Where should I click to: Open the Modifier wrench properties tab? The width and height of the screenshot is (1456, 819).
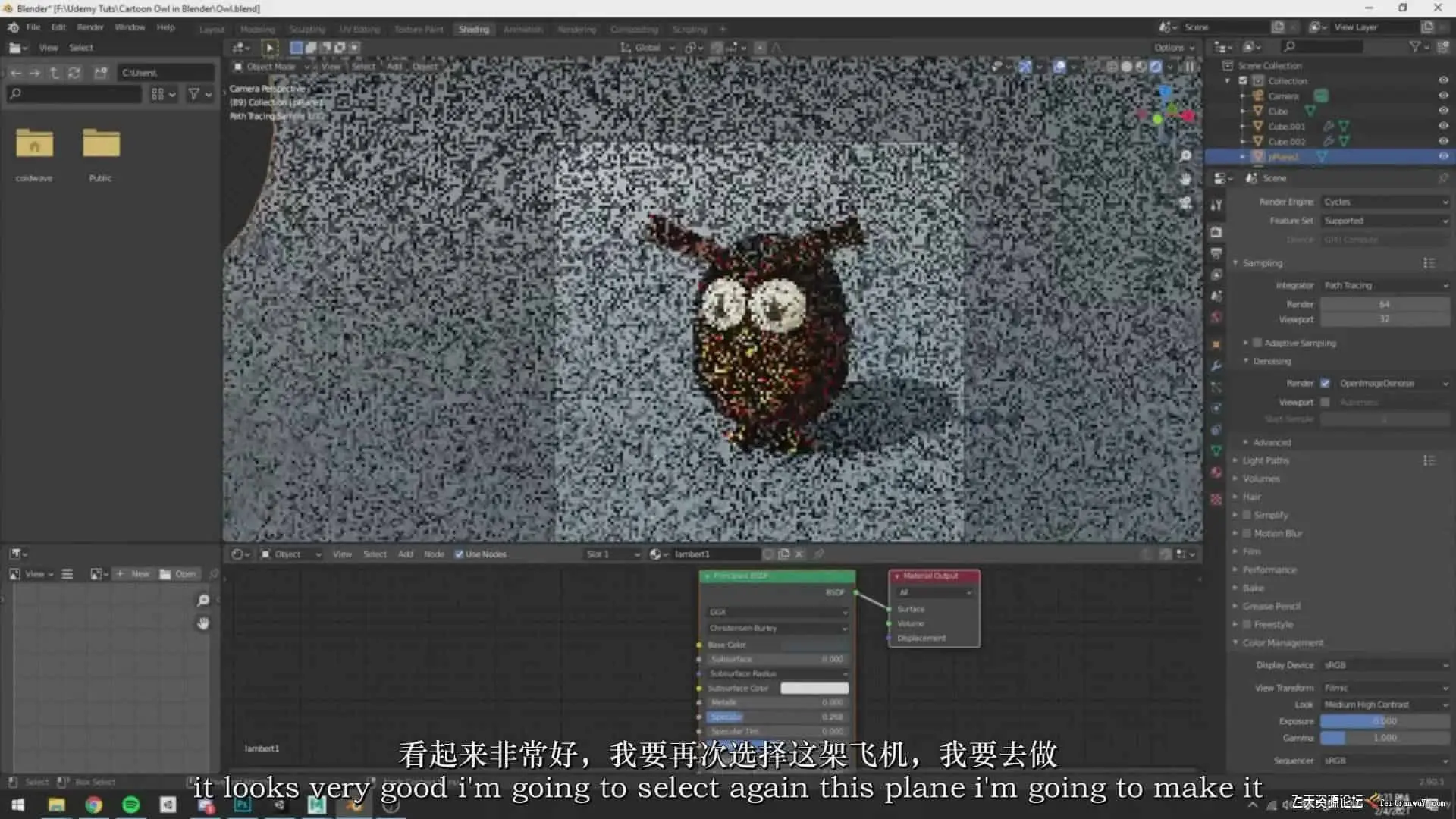click(x=1216, y=366)
